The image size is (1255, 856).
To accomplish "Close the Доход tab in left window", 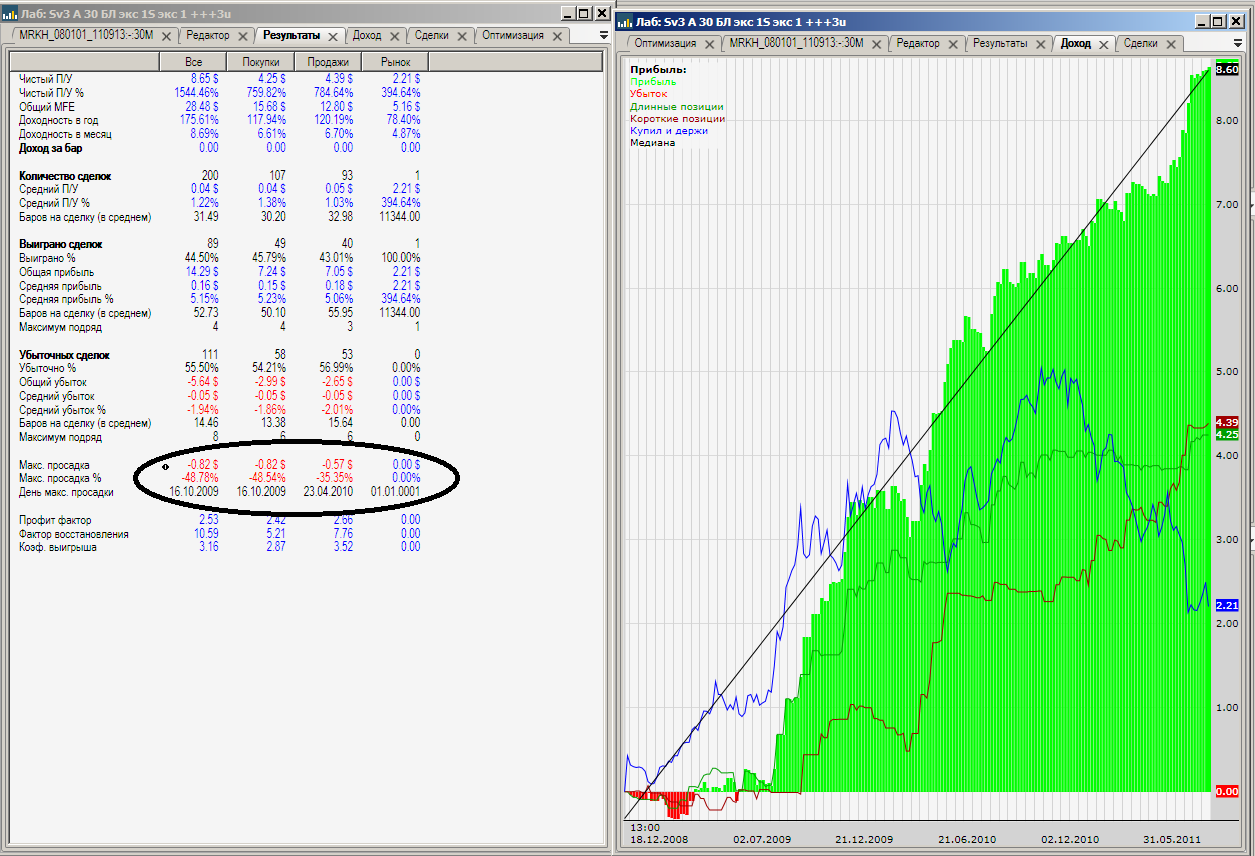I will point(396,36).
